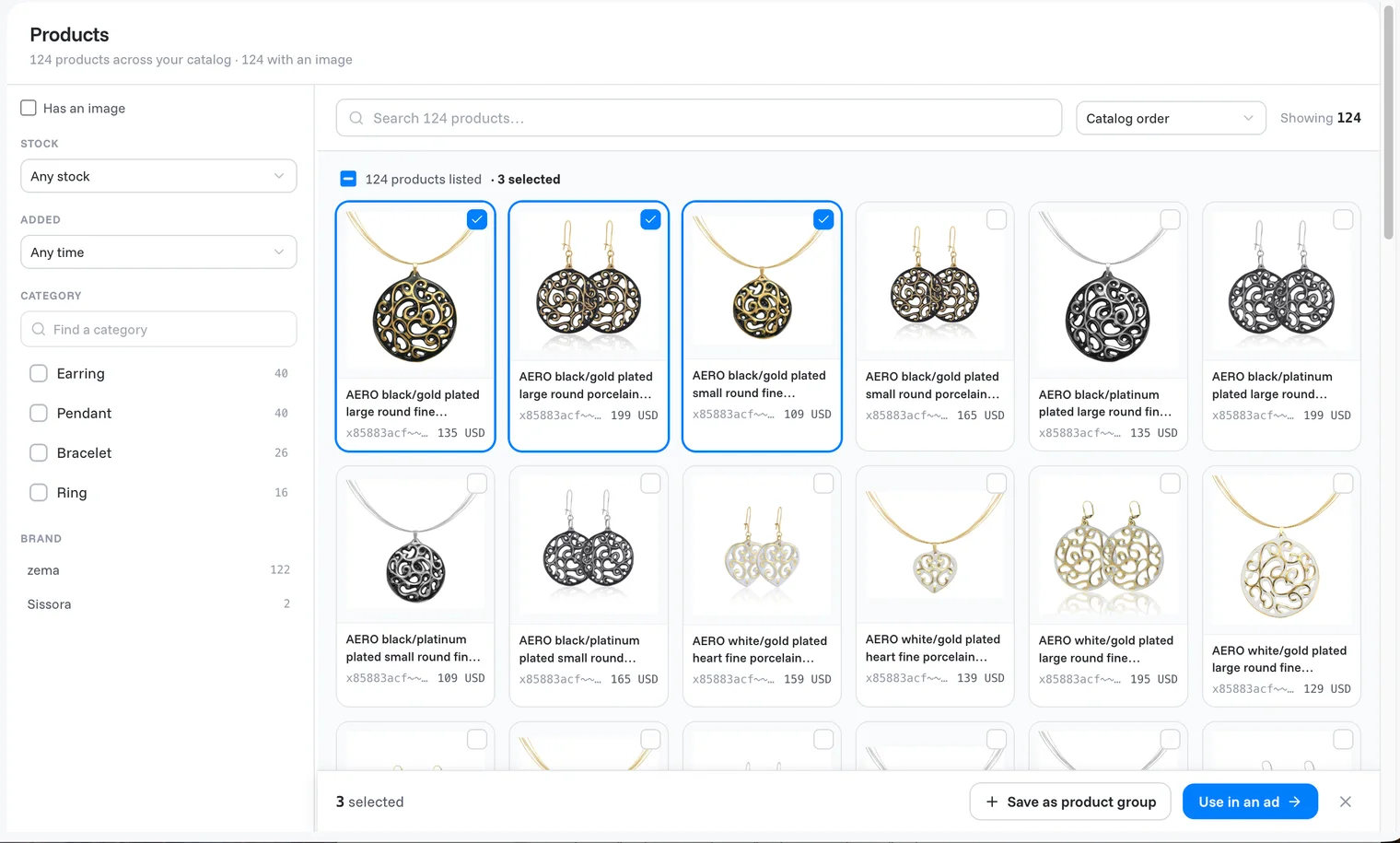Screen dimensions: 1400x843
Task: Select the 165 USD black/gold small round porcelain checkbox
Action: pyautogui.click(x=997, y=219)
